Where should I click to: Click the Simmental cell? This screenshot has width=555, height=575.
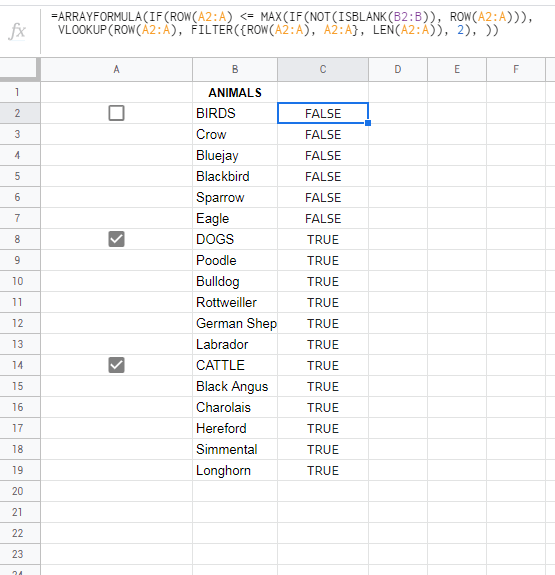pyautogui.click(x=235, y=449)
